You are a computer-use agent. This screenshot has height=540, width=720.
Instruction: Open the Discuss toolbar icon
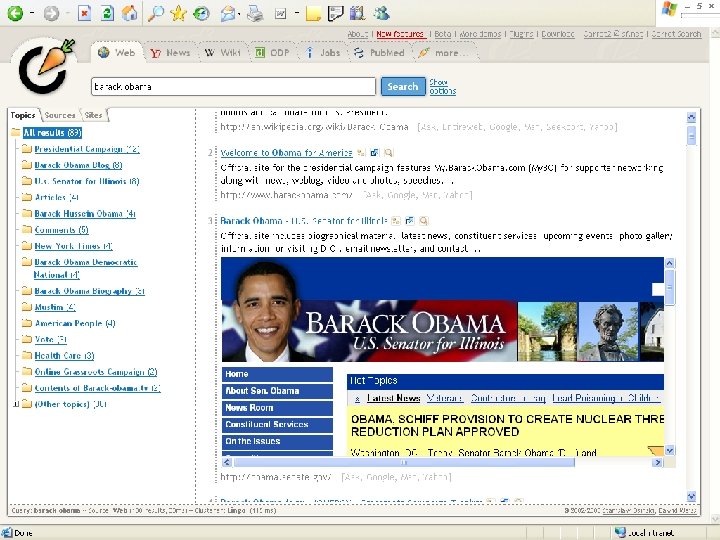[x=336, y=13]
